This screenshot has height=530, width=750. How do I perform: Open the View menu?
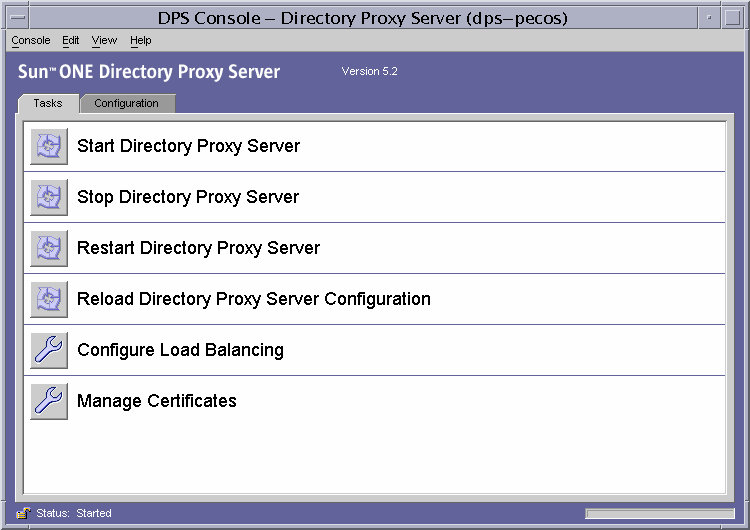(x=104, y=41)
